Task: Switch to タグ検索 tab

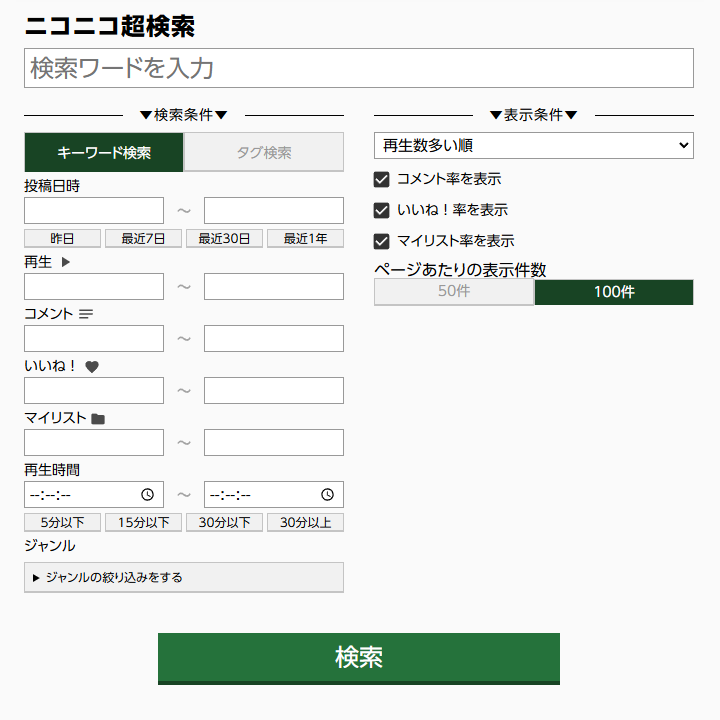Action: [264, 152]
